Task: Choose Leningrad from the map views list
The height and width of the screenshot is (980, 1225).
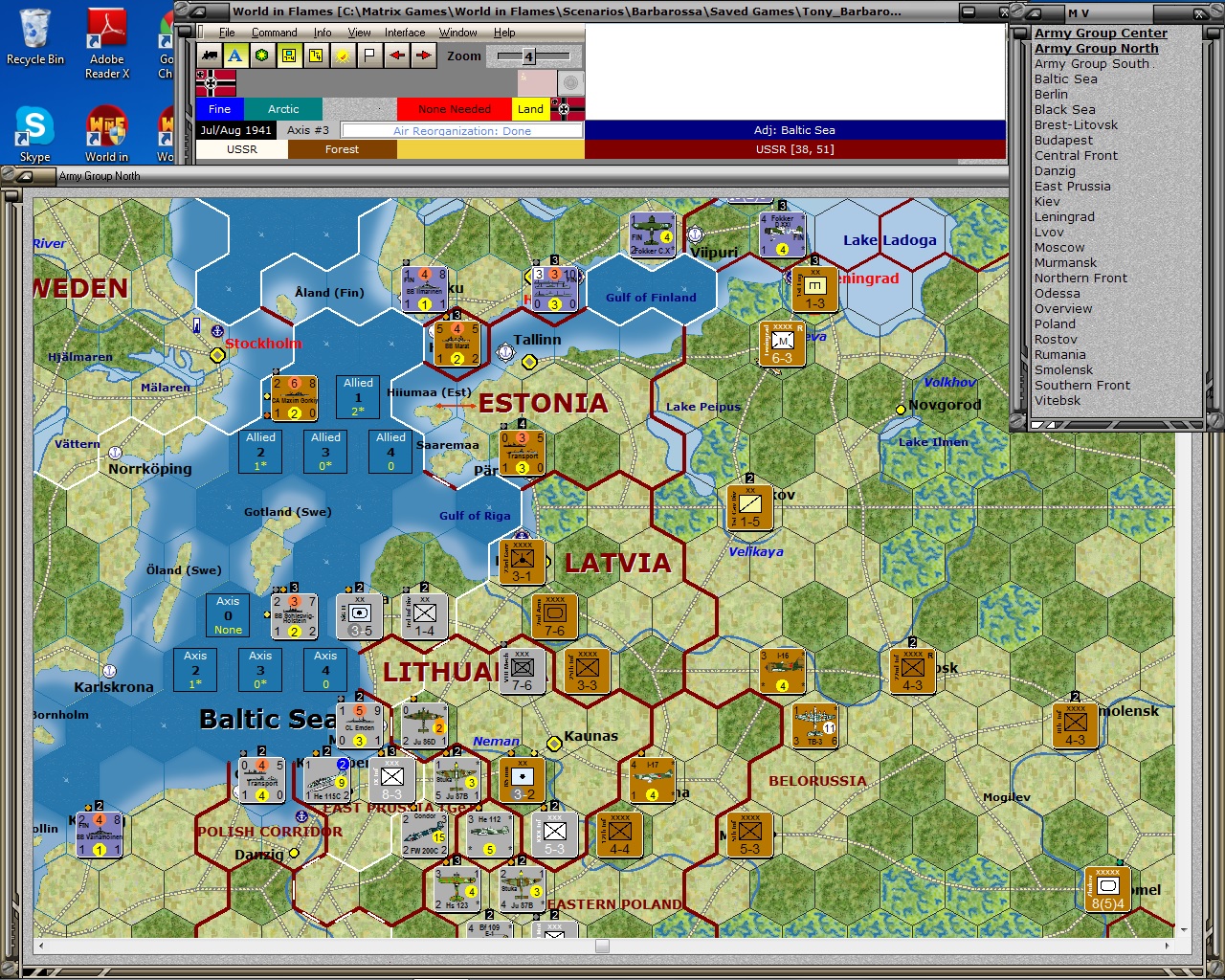Action: point(1064,217)
